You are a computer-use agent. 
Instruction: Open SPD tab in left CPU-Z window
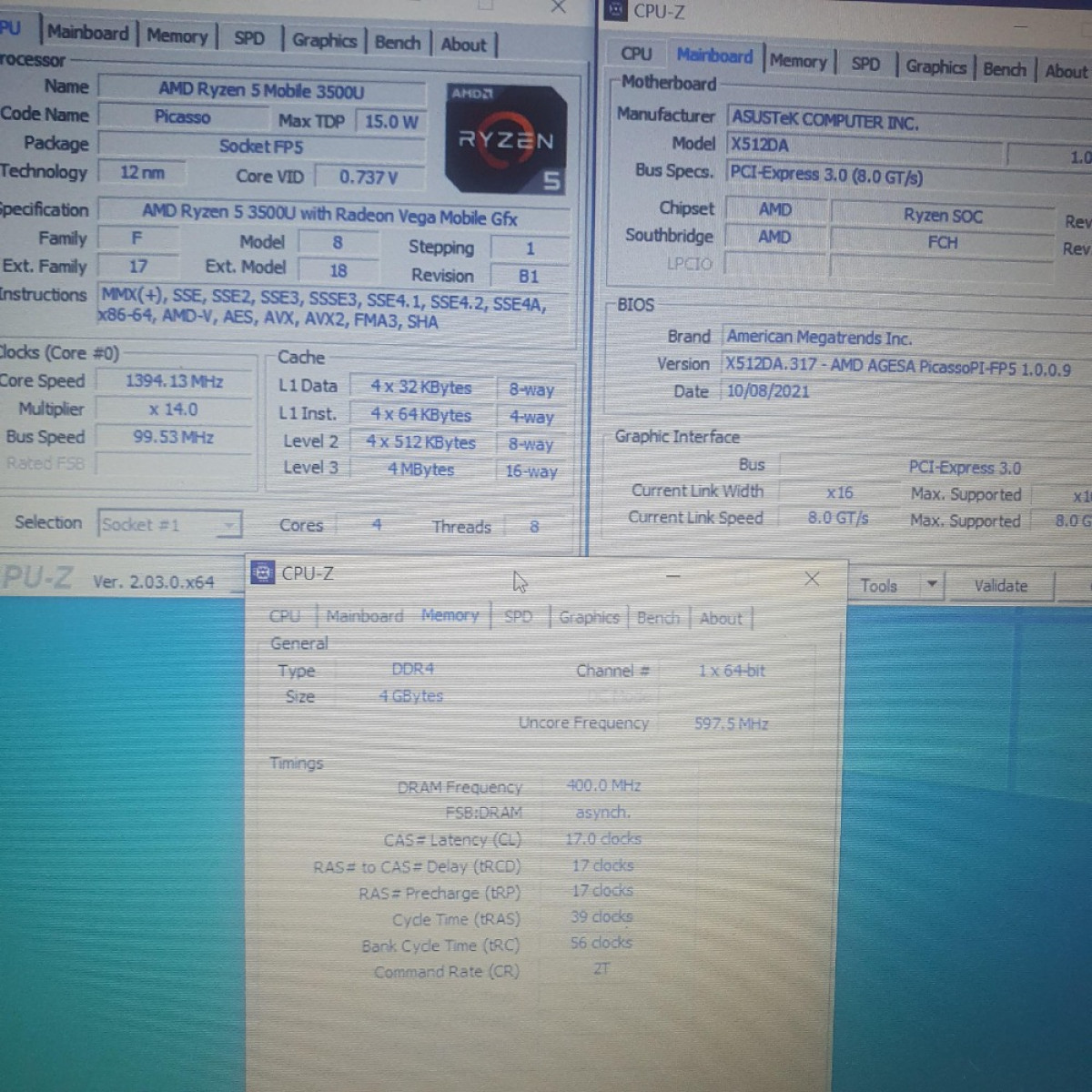(249, 38)
